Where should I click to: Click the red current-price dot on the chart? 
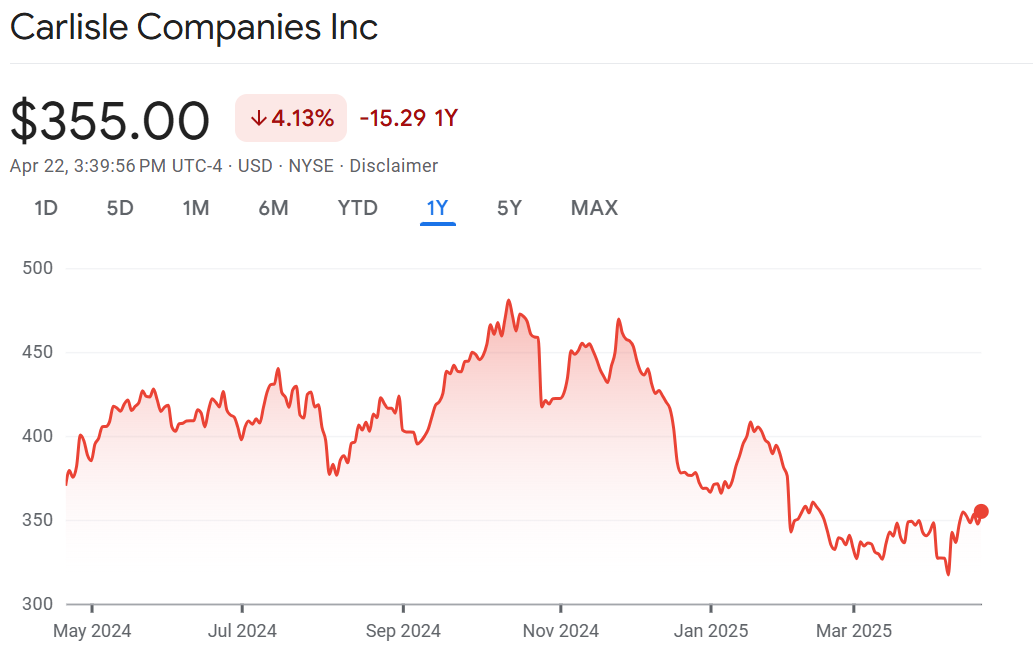(981, 512)
